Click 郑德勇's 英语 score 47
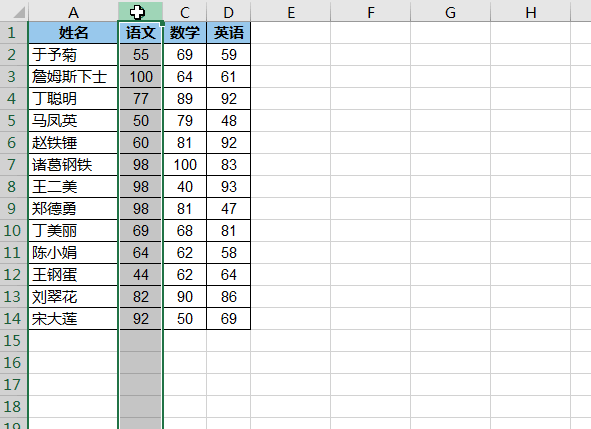The height and width of the screenshot is (429, 591). pos(228,208)
